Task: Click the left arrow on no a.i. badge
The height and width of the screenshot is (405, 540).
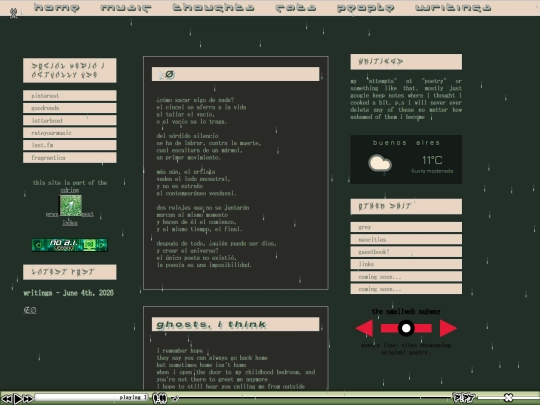Action: pos(38,245)
